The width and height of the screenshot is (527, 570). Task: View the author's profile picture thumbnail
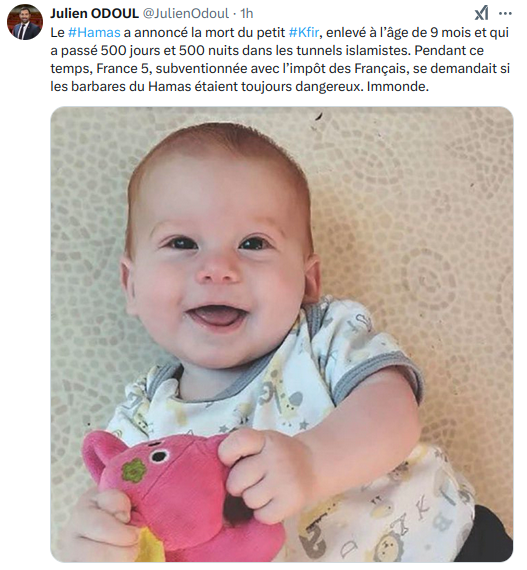pyautogui.click(x=25, y=22)
